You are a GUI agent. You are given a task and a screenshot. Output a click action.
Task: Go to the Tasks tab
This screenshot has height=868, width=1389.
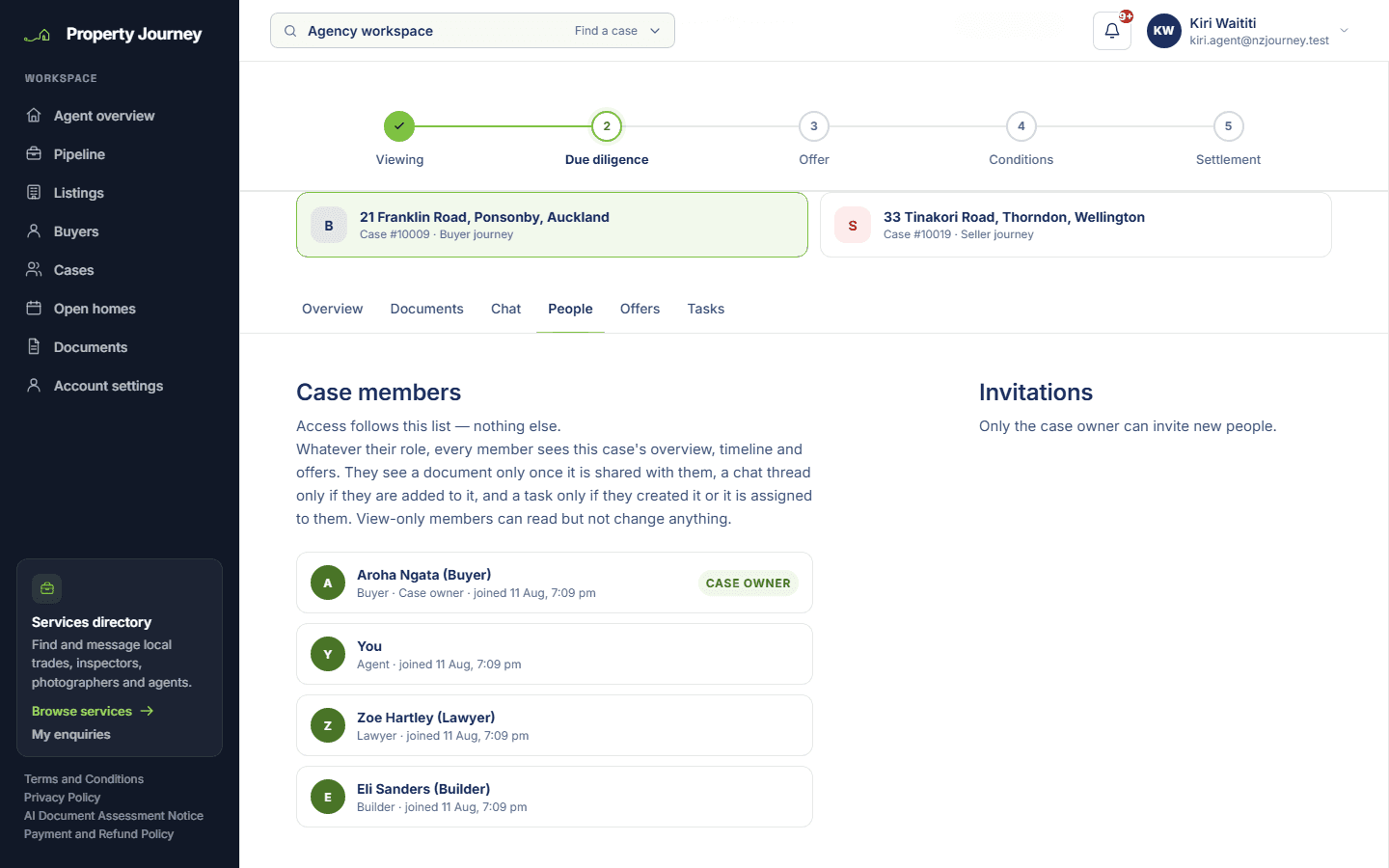[706, 309]
